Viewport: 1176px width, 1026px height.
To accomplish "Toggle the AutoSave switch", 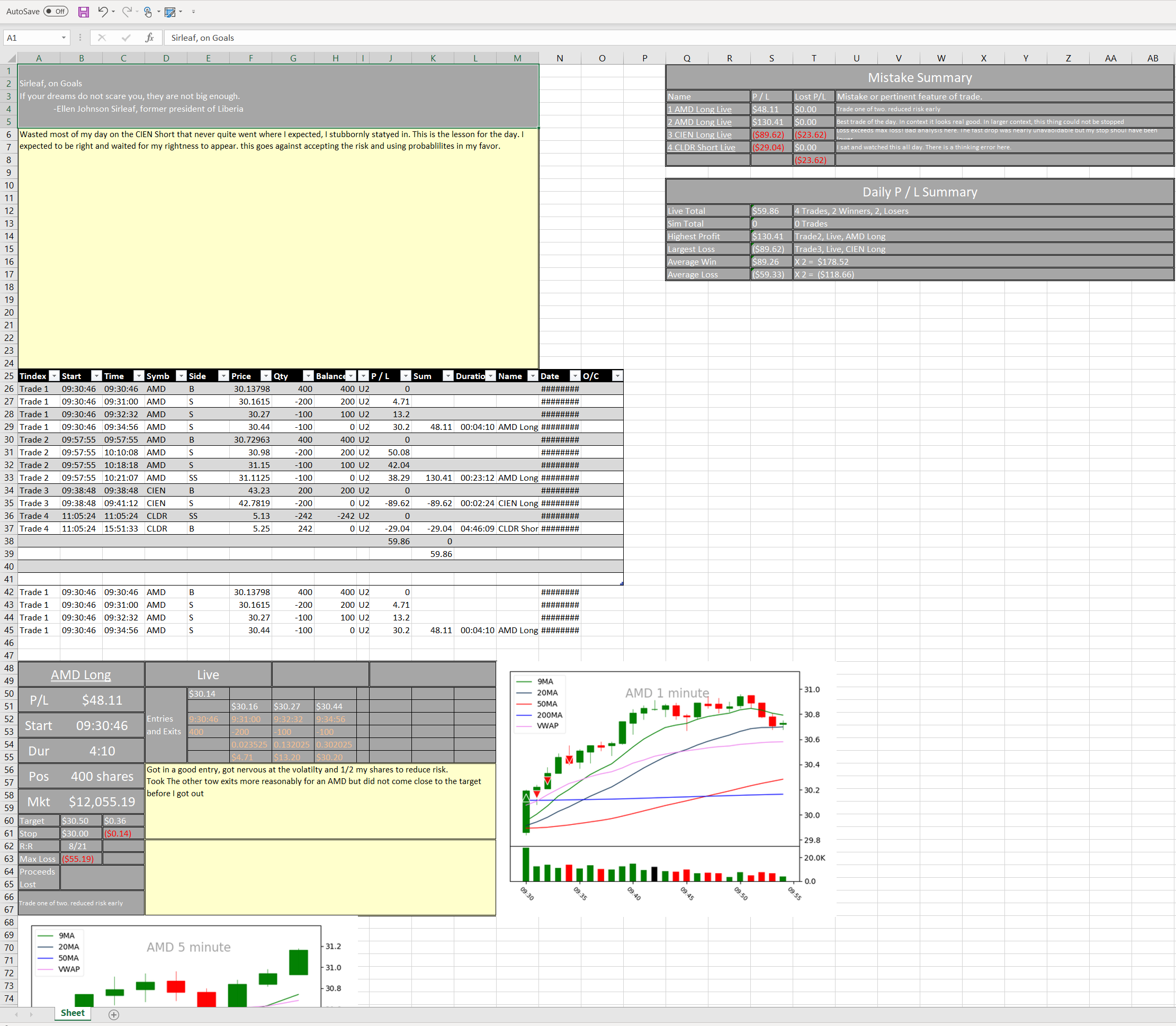I will coord(56,12).
